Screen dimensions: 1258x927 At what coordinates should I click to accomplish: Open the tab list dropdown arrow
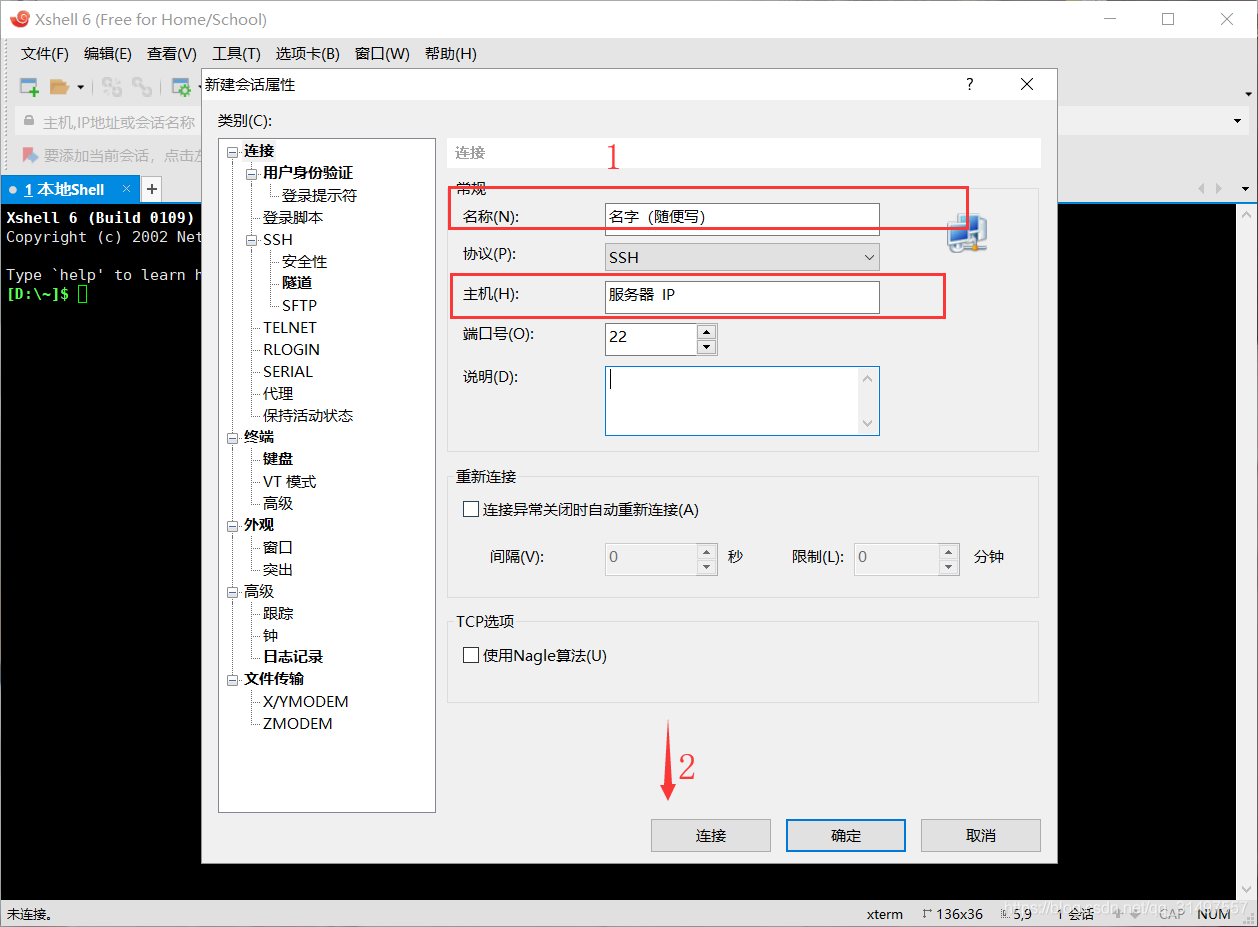(x=1246, y=189)
